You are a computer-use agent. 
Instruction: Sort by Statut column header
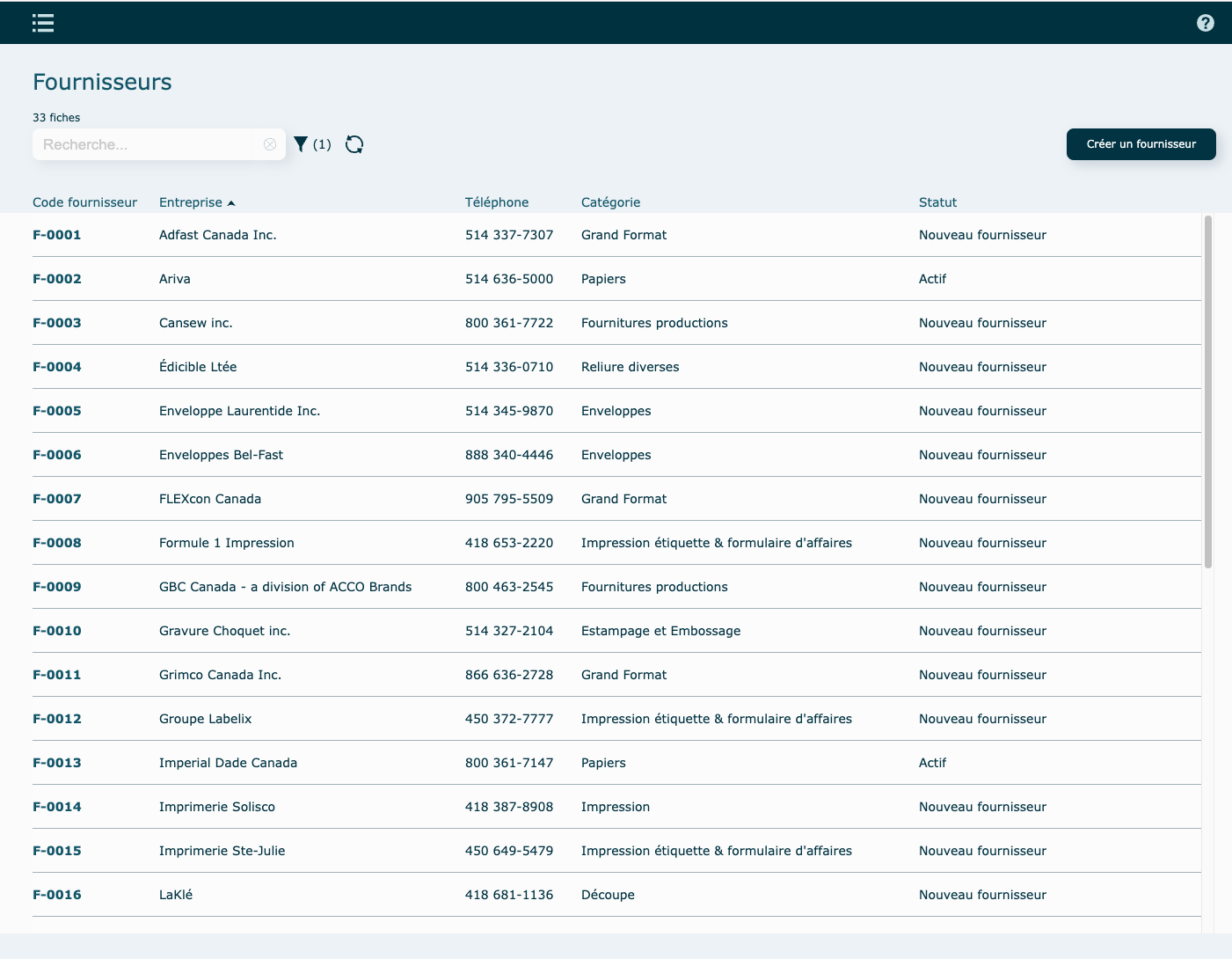pyautogui.click(x=937, y=202)
